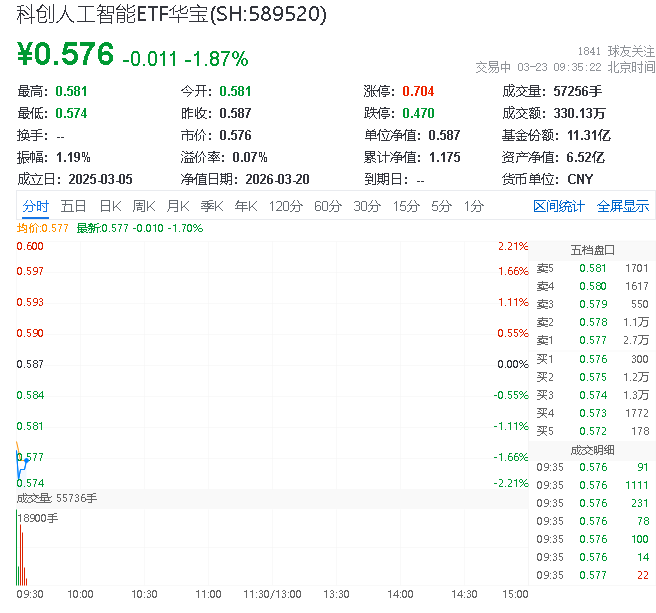Switch to 周K weekly chart

tap(144, 207)
